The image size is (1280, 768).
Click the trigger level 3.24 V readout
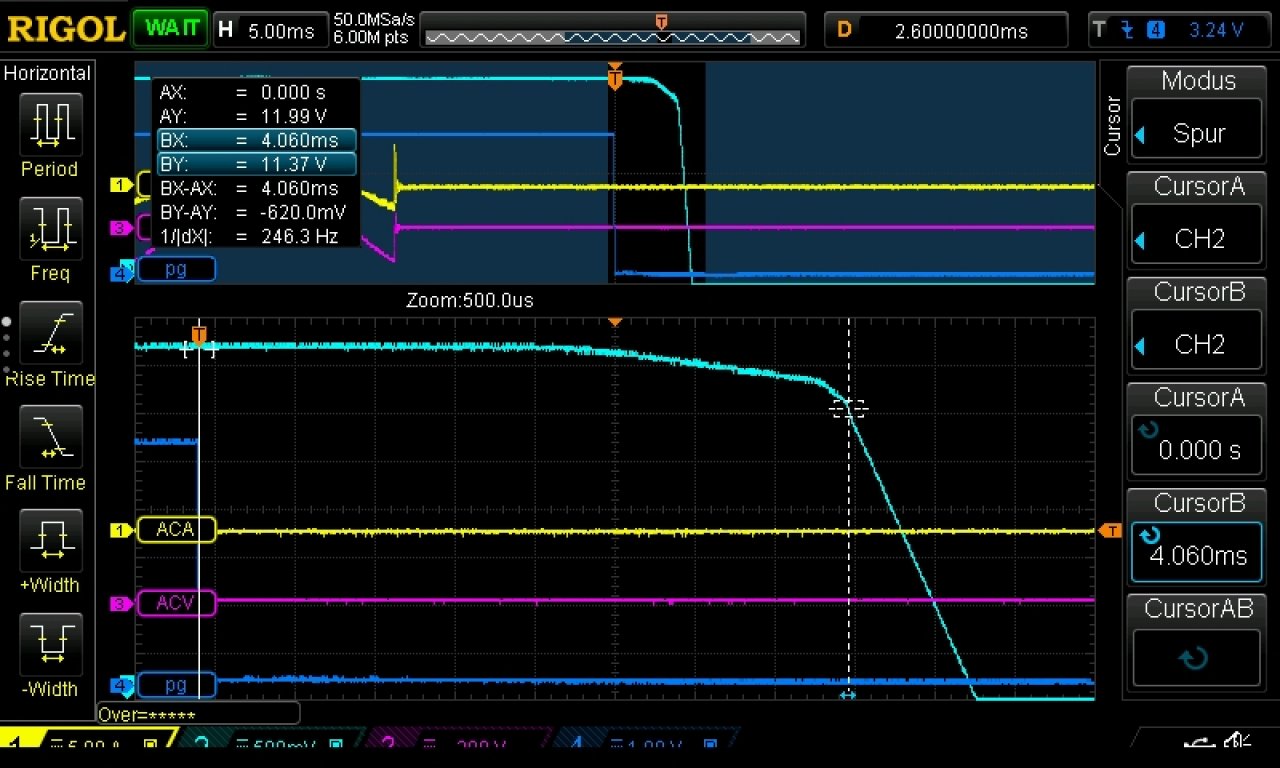pos(1215,30)
